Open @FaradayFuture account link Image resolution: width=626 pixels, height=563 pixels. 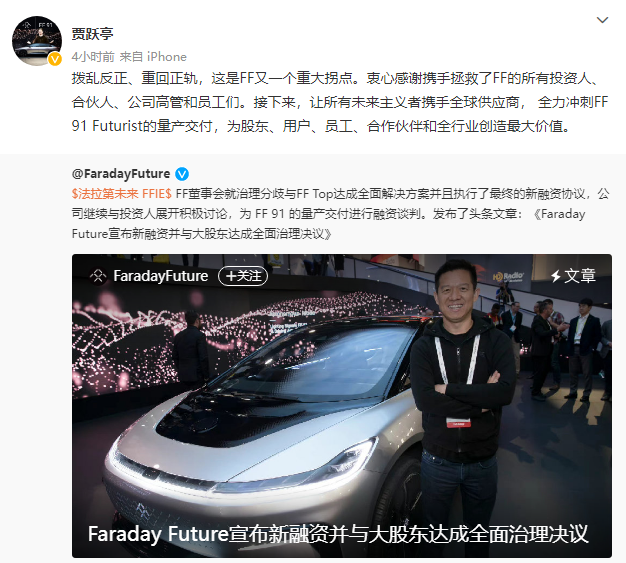[x=121, y=174]
